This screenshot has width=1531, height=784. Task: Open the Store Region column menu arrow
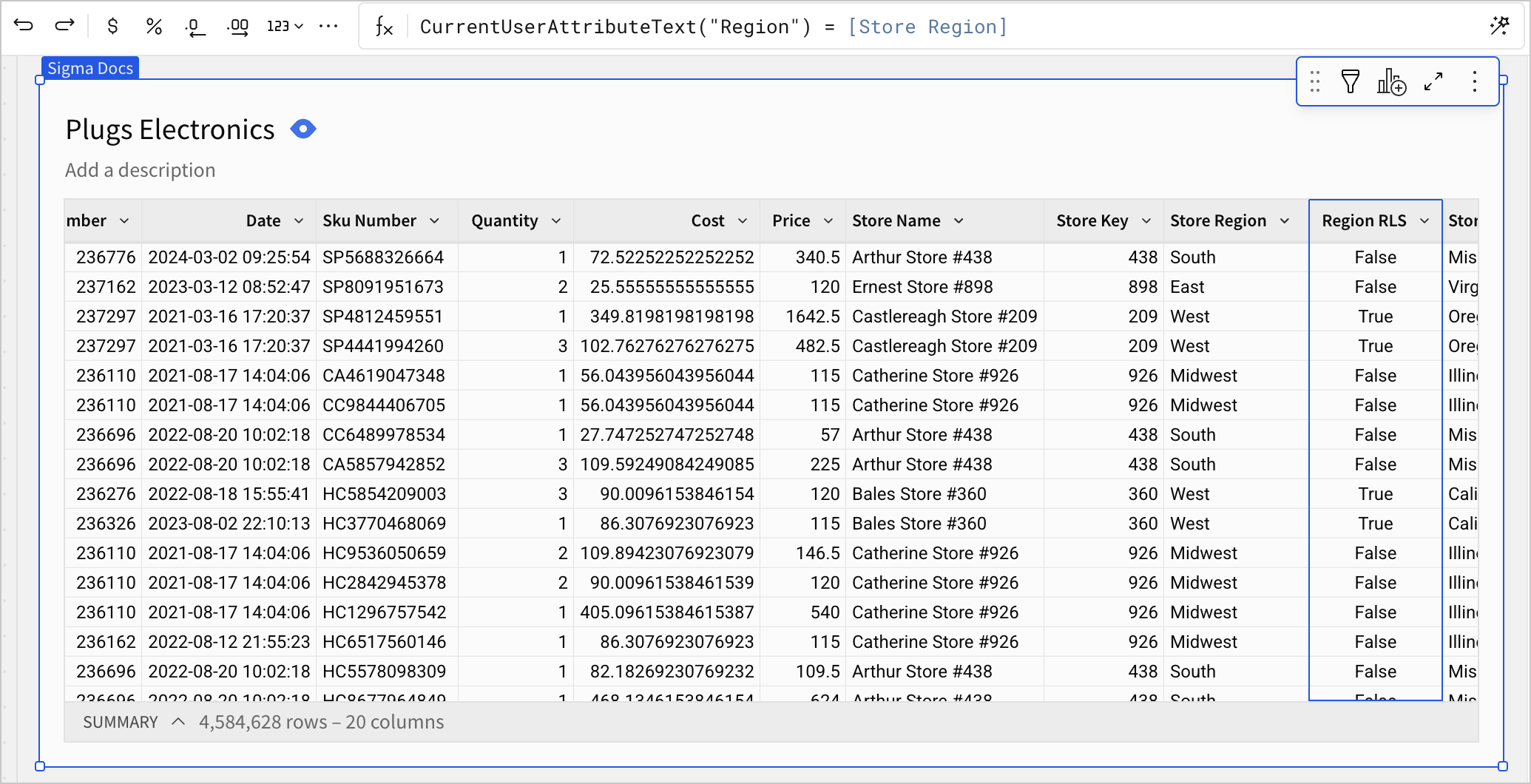1285,220
